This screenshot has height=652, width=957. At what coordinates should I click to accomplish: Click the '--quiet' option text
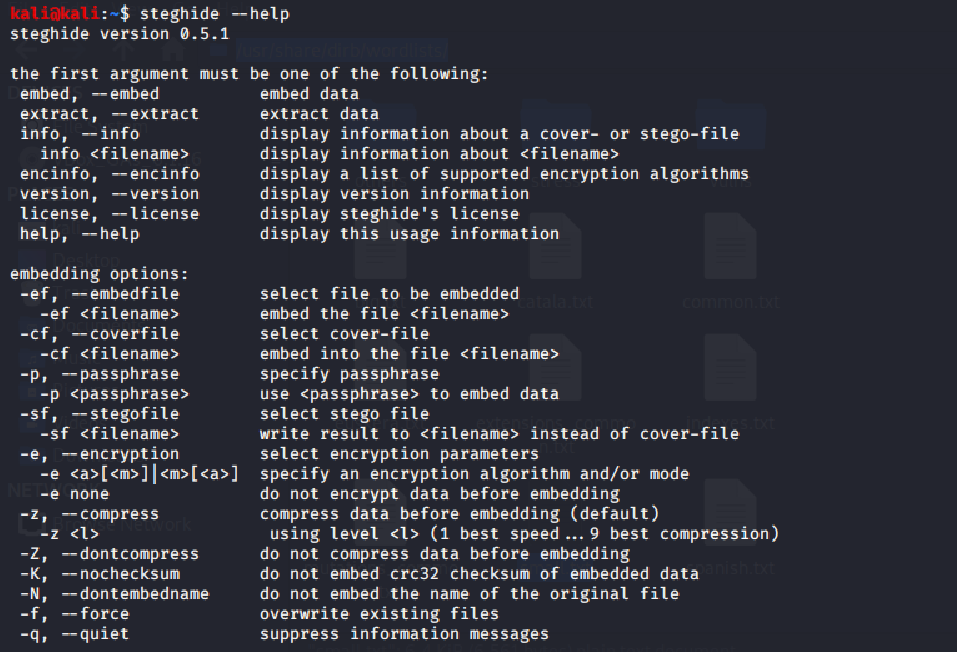[95, 634]
